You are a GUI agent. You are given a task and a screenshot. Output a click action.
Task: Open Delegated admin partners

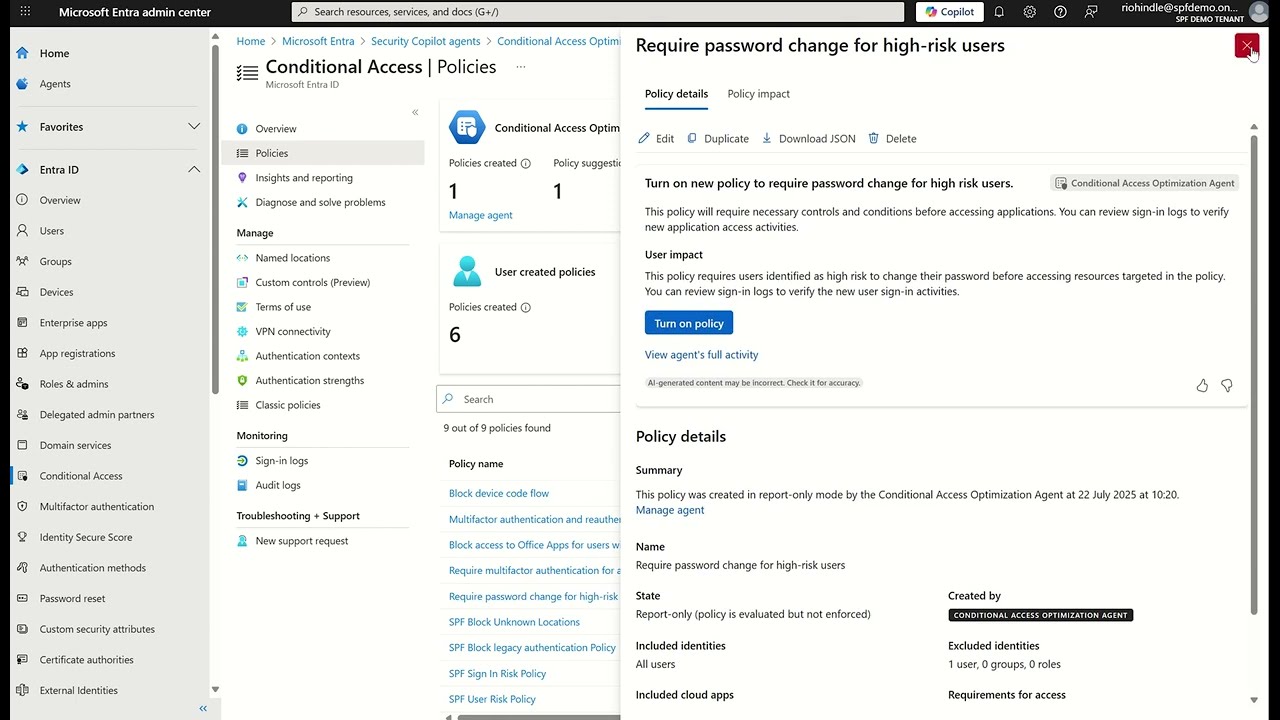pyautogui.click(x=97, y=415)
